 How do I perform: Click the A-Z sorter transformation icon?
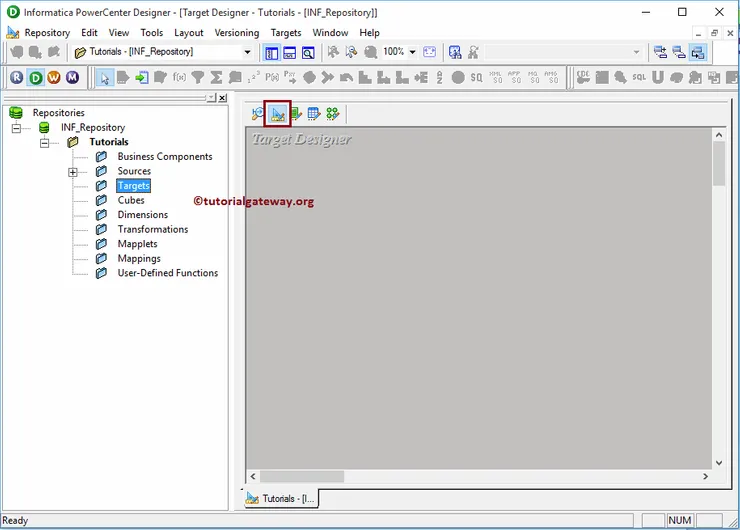click(439, 77)
